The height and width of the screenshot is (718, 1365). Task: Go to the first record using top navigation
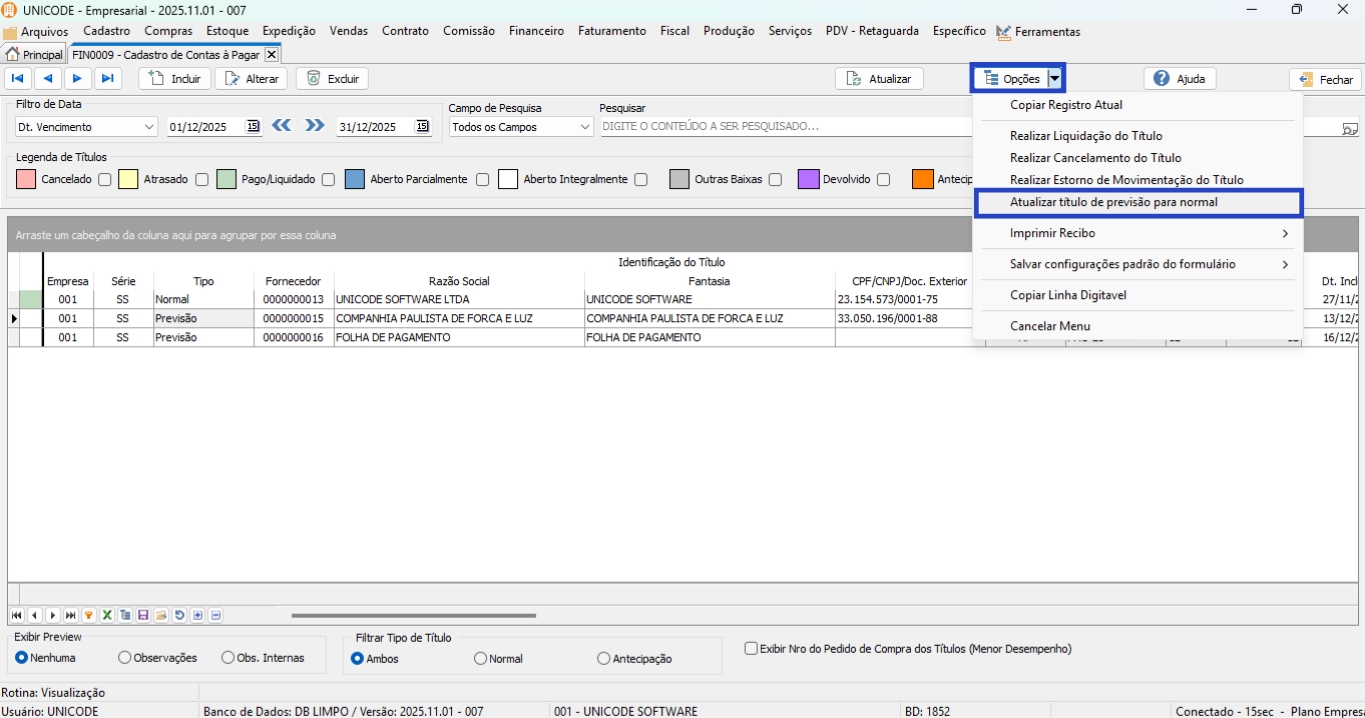point(18,79)
